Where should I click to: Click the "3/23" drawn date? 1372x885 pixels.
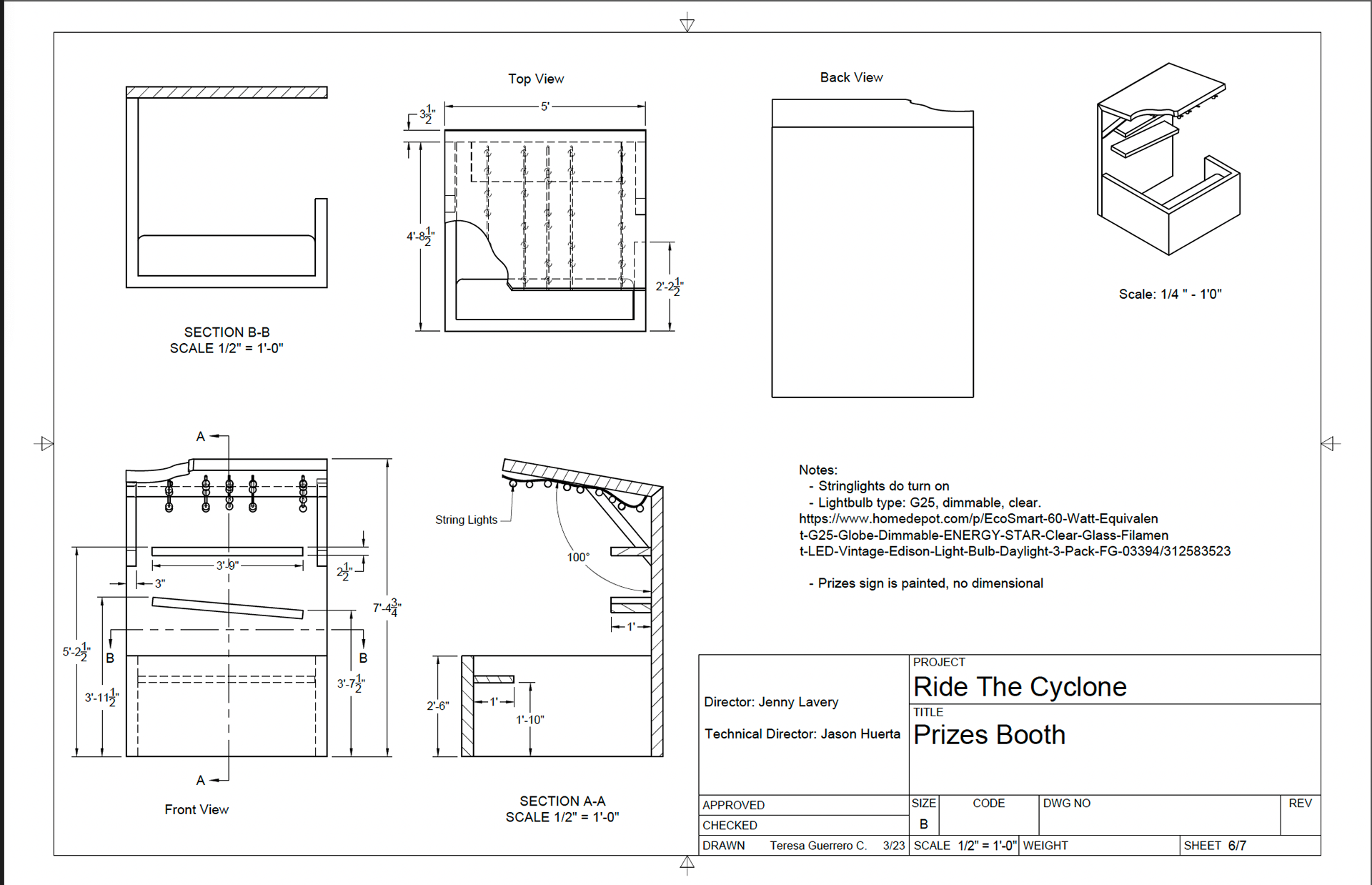(894, 846)
